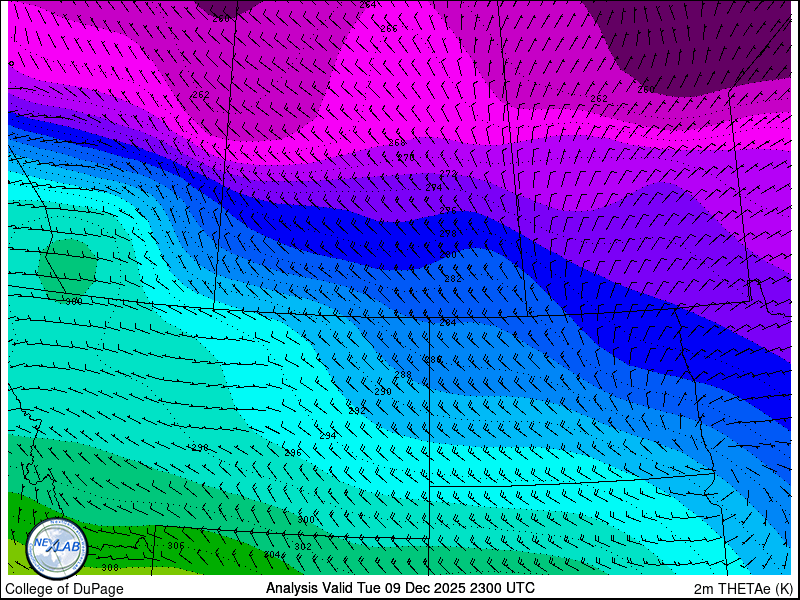Click the 'College of DuPage' caption

[x=64, y=589]
